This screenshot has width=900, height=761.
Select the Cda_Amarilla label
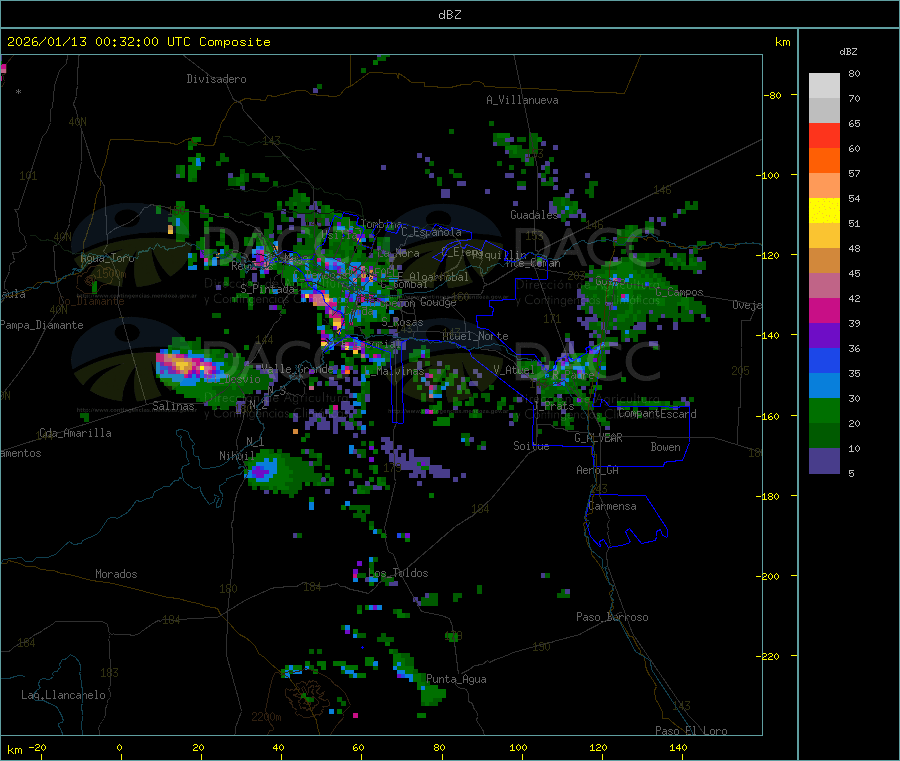(x=75, y=433)
